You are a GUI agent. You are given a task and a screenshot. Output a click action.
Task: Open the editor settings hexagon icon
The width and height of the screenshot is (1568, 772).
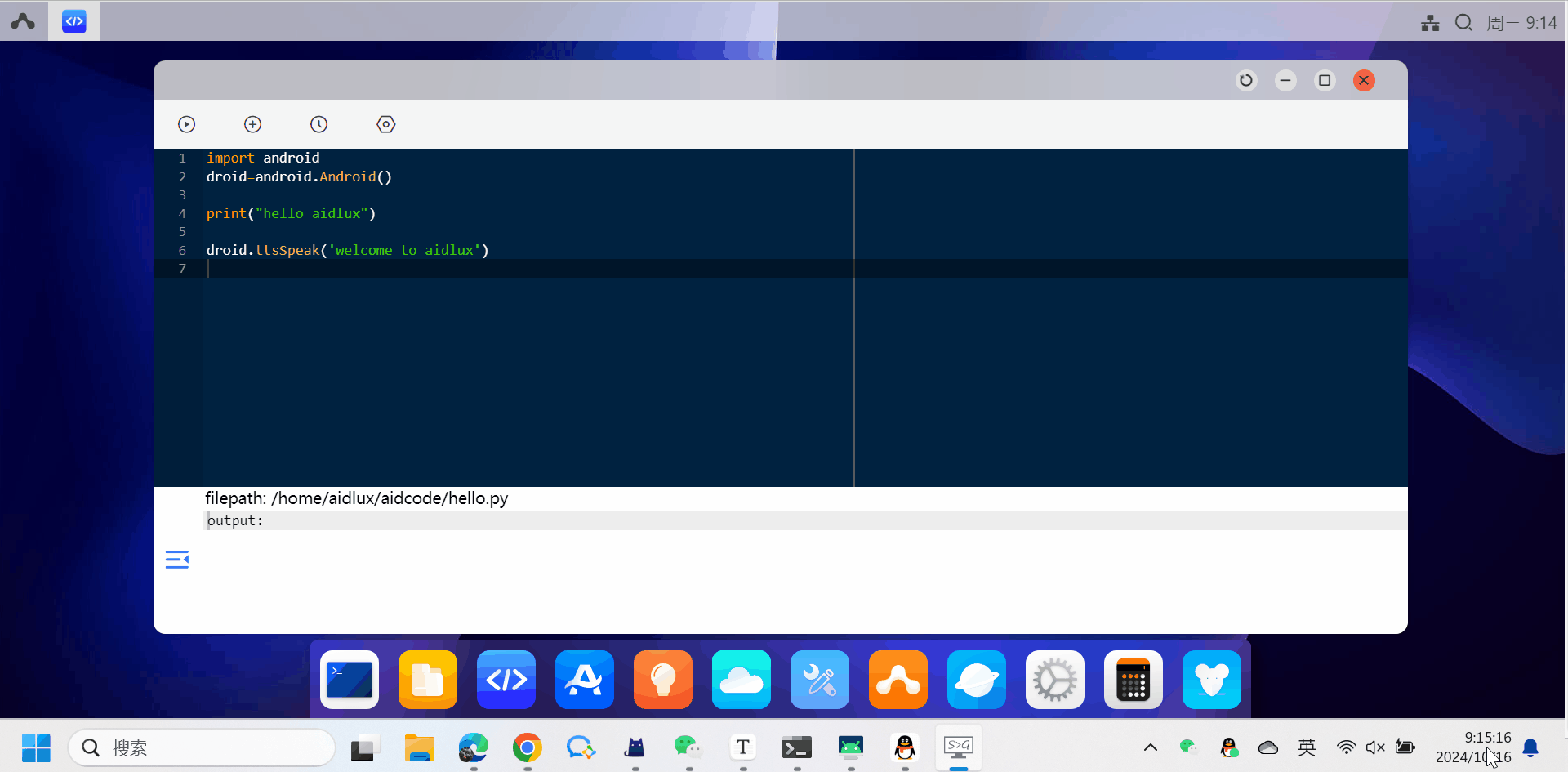(386, 124)
